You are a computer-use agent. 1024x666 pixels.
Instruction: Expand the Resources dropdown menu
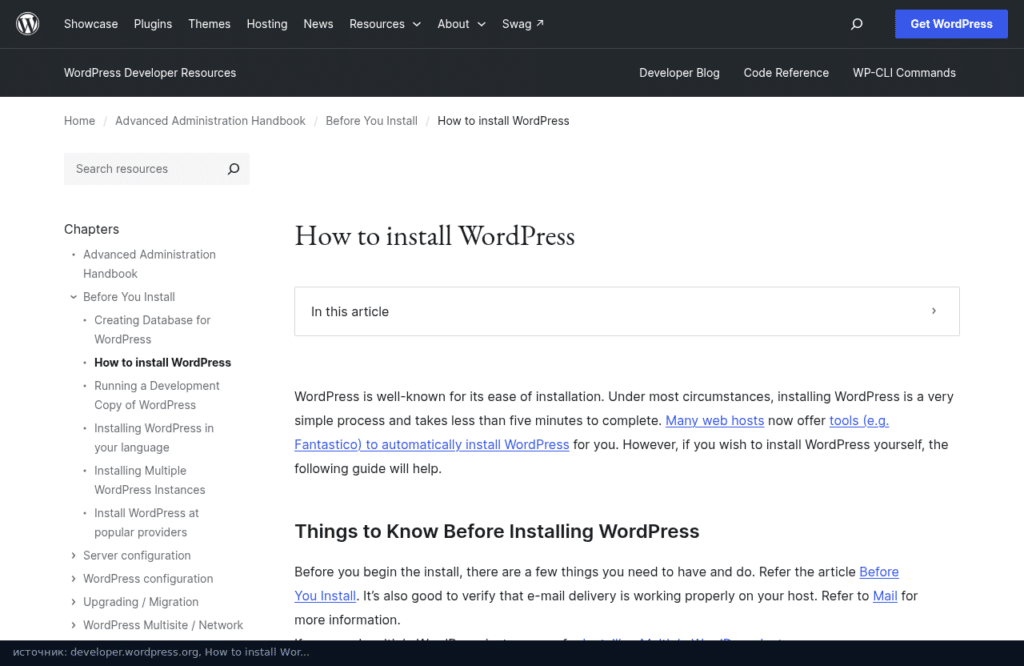coord(385,24)
